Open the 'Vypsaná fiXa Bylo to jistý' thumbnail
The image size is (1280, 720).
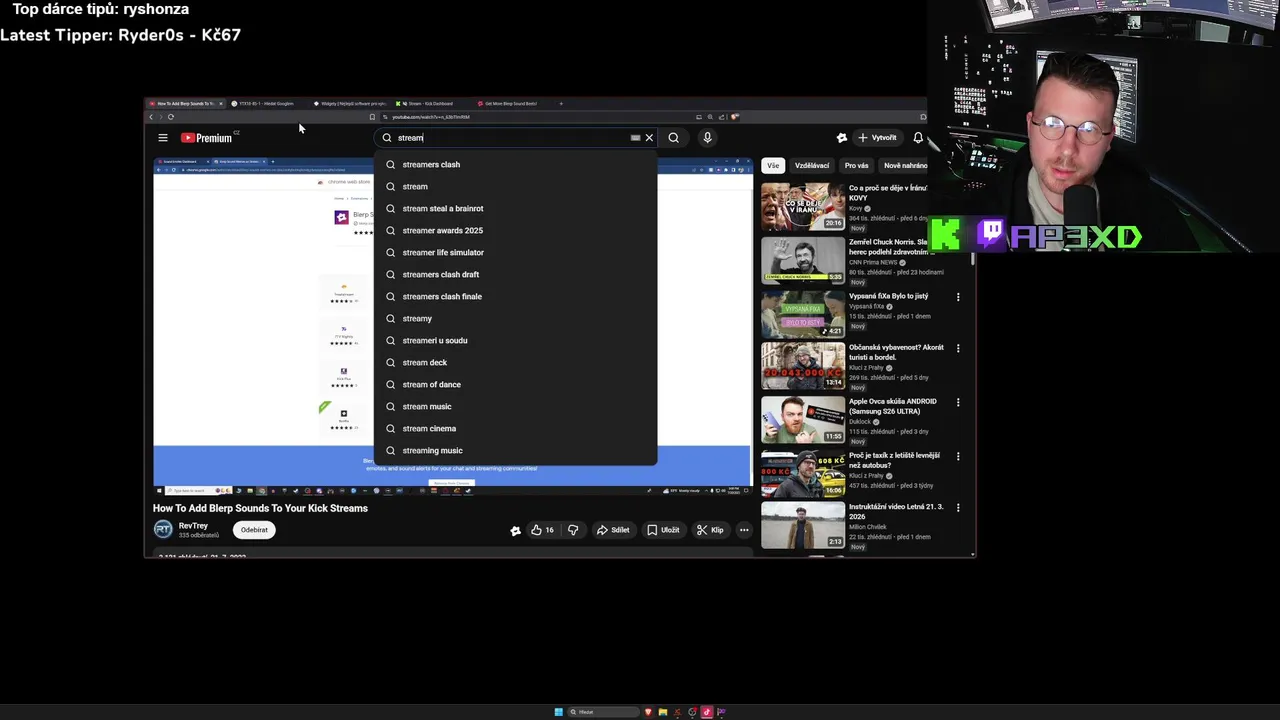[x=803, y=314]
